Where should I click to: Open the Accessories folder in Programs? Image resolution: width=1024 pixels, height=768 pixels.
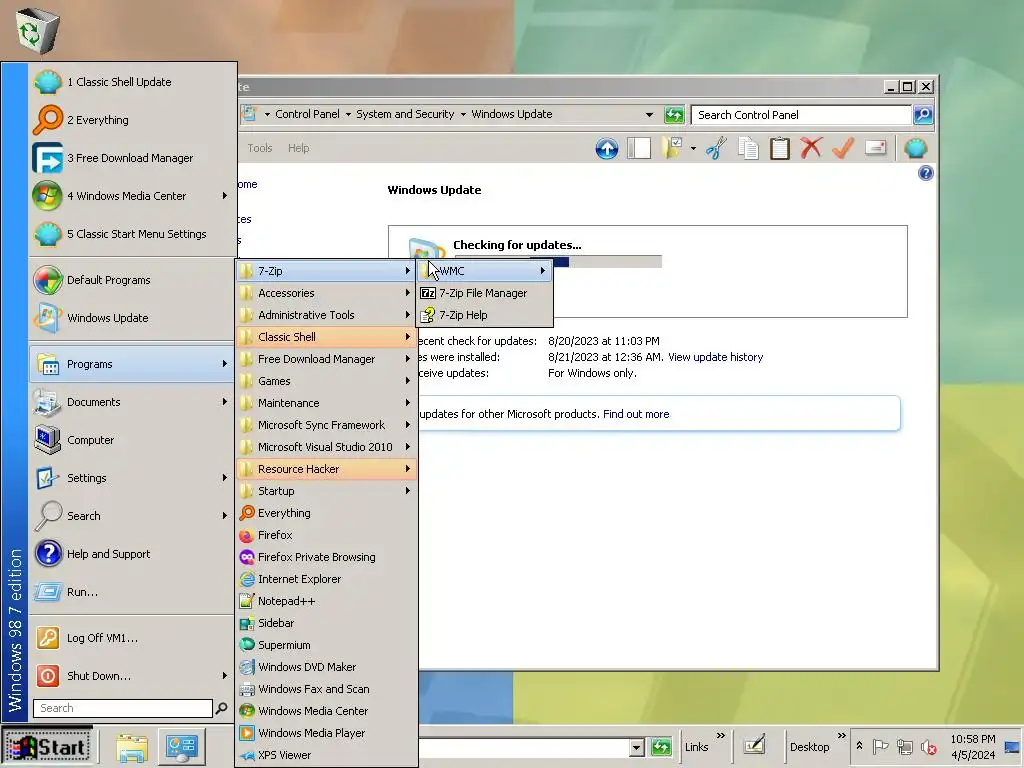point(327,293)
